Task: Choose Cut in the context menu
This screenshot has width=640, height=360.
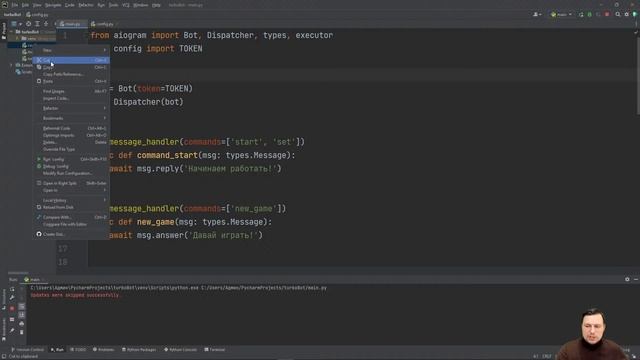Action: tap(71, 60)
